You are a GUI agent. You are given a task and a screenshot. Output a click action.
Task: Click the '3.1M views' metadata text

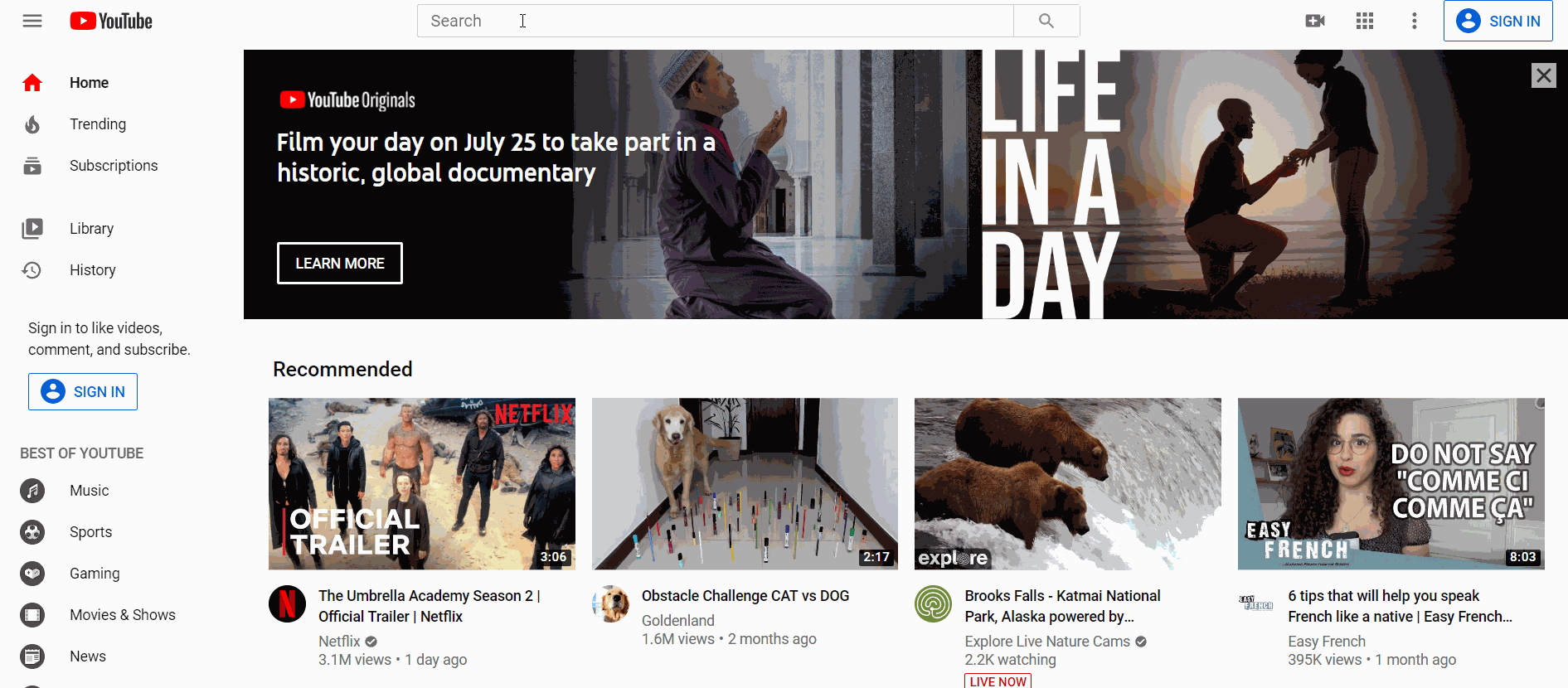click(x=355, y=660)
